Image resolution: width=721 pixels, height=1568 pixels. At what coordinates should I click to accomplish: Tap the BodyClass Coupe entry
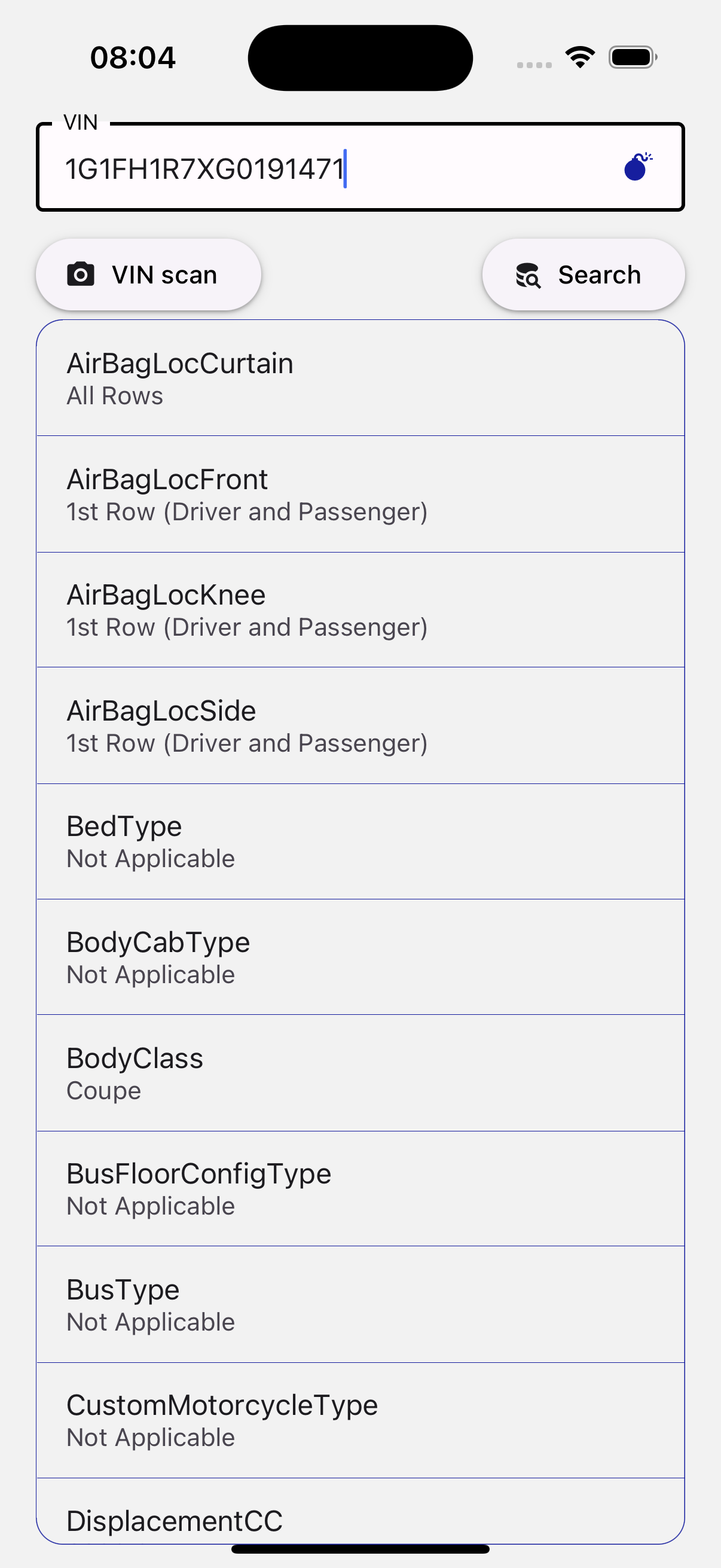coord(360,1073)
